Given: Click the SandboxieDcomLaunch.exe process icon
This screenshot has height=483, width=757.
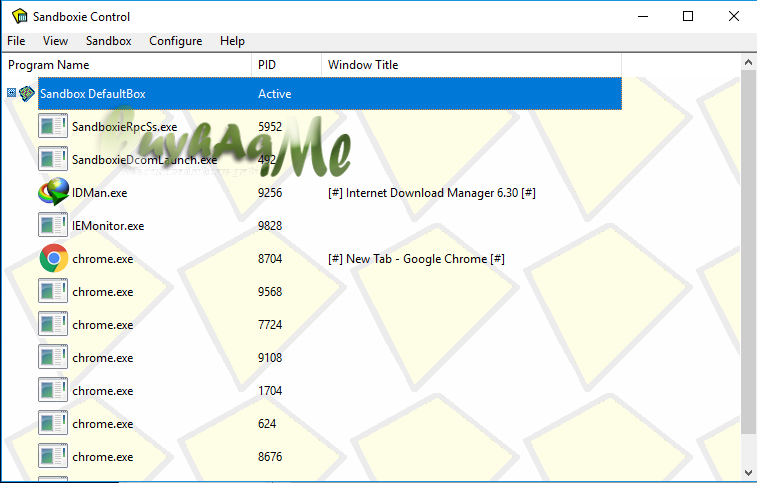Looking at the screenshot, I should point(53,159).
